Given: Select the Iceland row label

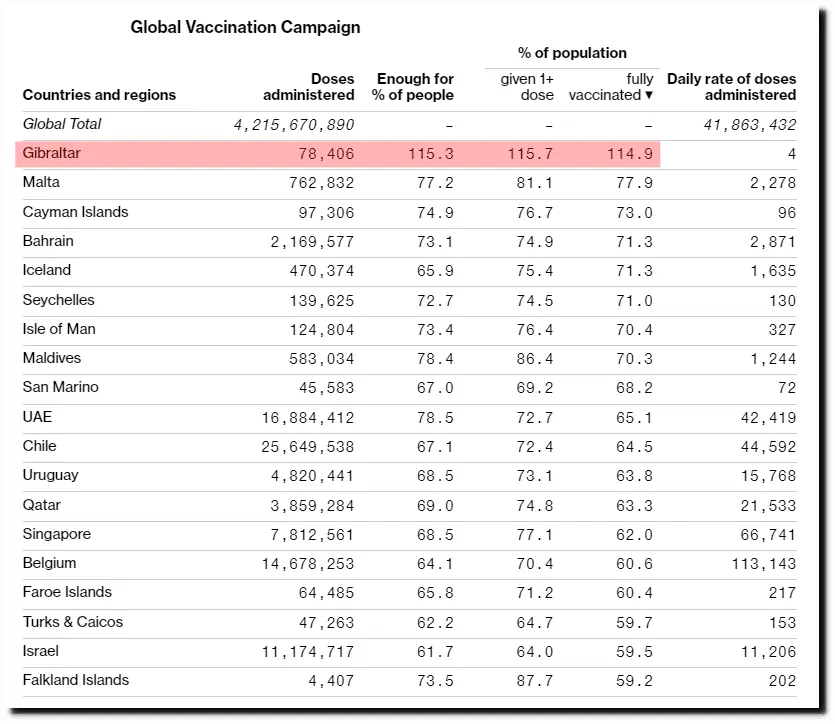Looking at the screenshot, I should 47,270.
